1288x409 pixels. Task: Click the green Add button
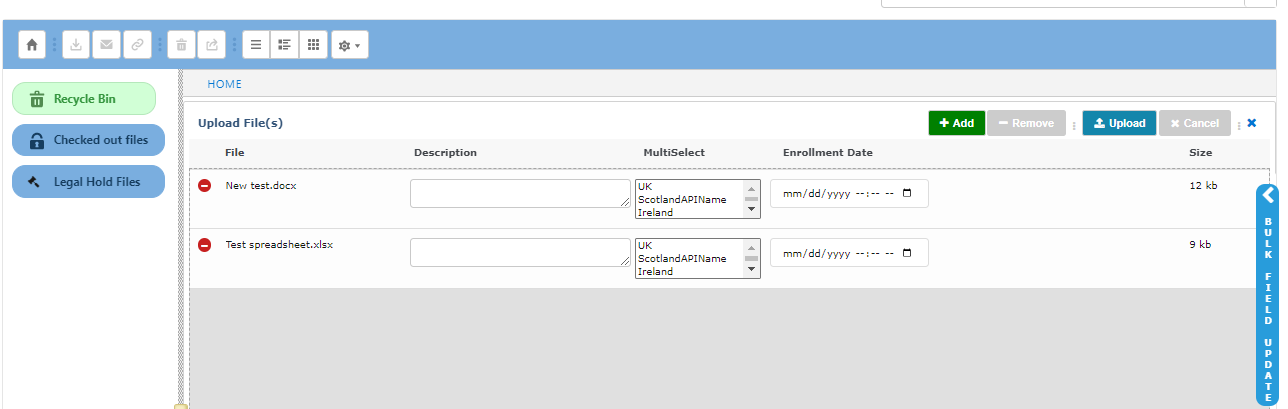coord(956,123)
